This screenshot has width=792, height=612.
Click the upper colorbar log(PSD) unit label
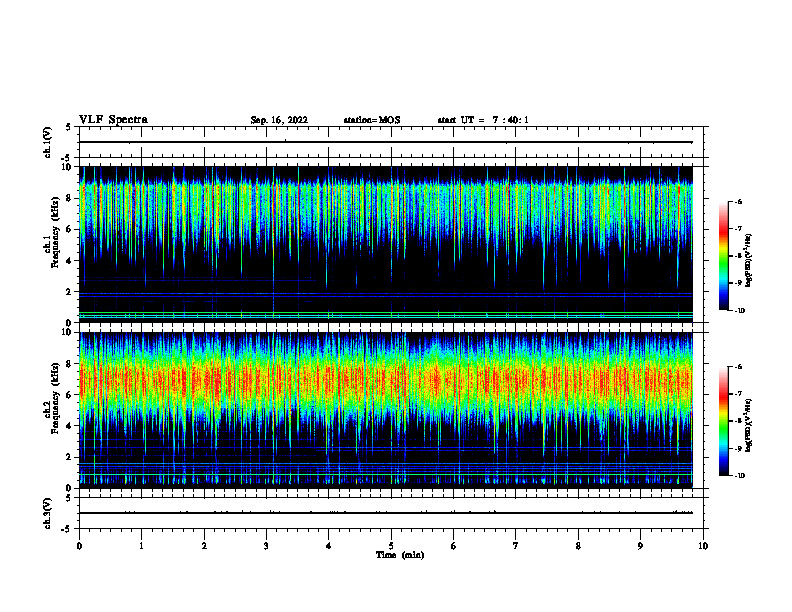coord(749,261)
